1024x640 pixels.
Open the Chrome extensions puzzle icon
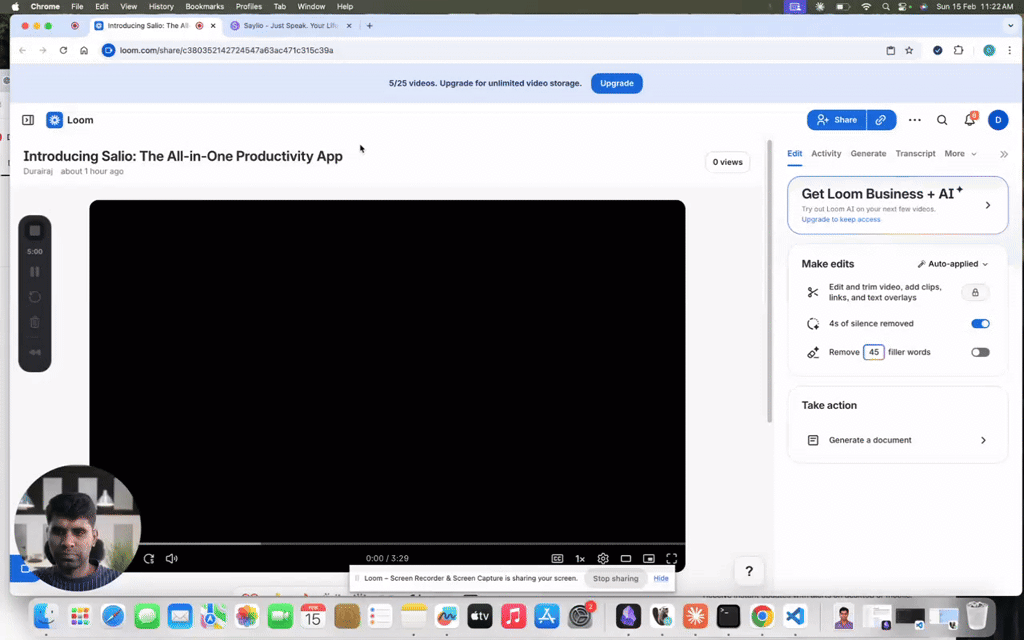958,50
